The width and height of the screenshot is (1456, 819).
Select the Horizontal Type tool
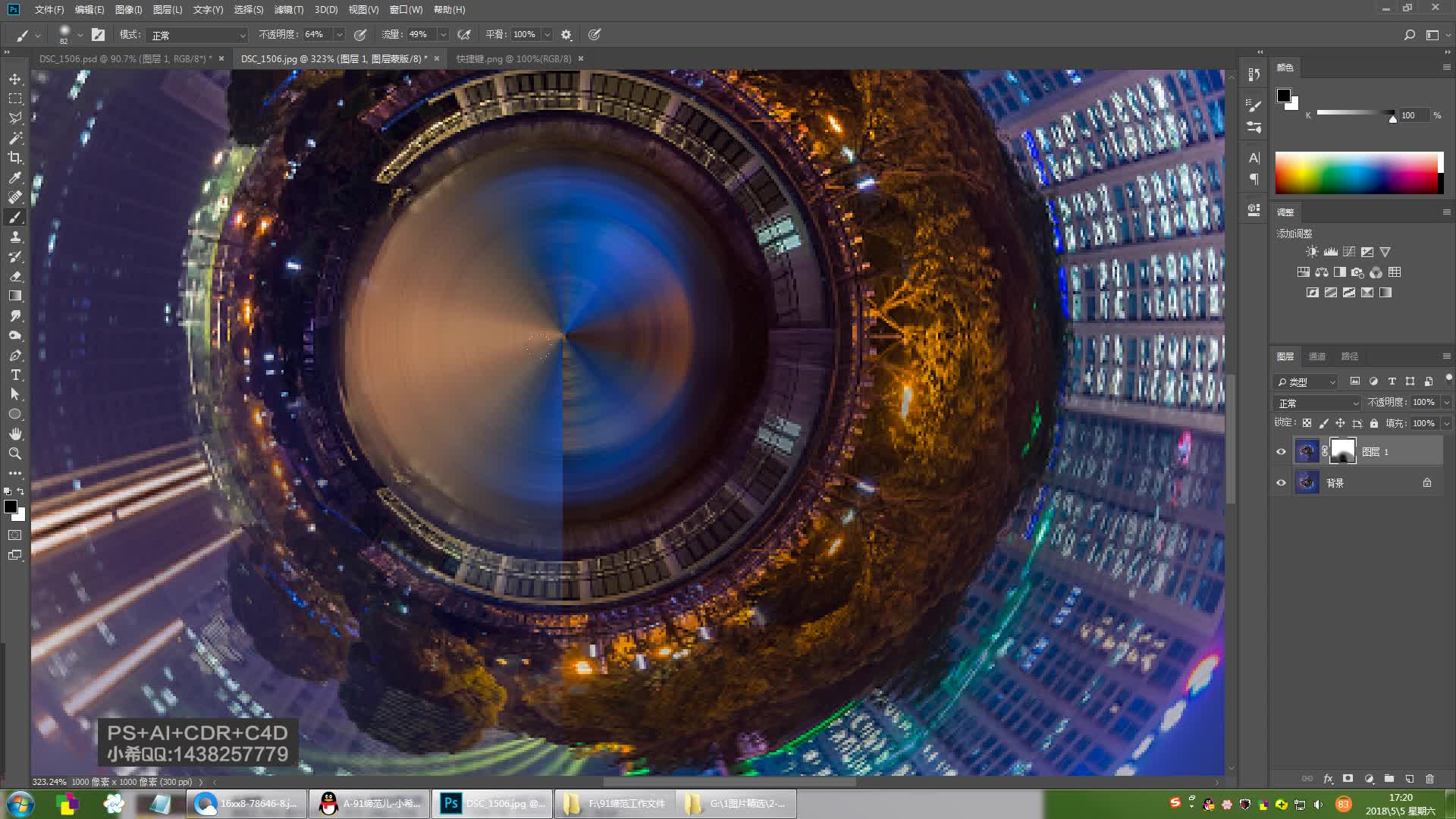pyautogui.click(x=15, y=375)
